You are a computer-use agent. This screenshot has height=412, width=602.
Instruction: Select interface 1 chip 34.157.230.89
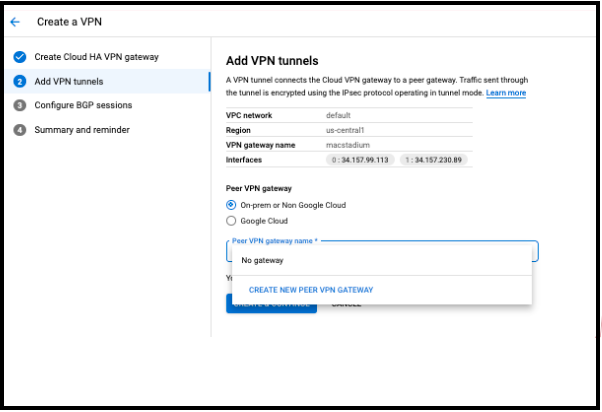pyautogui.click(x=434, y=159)
